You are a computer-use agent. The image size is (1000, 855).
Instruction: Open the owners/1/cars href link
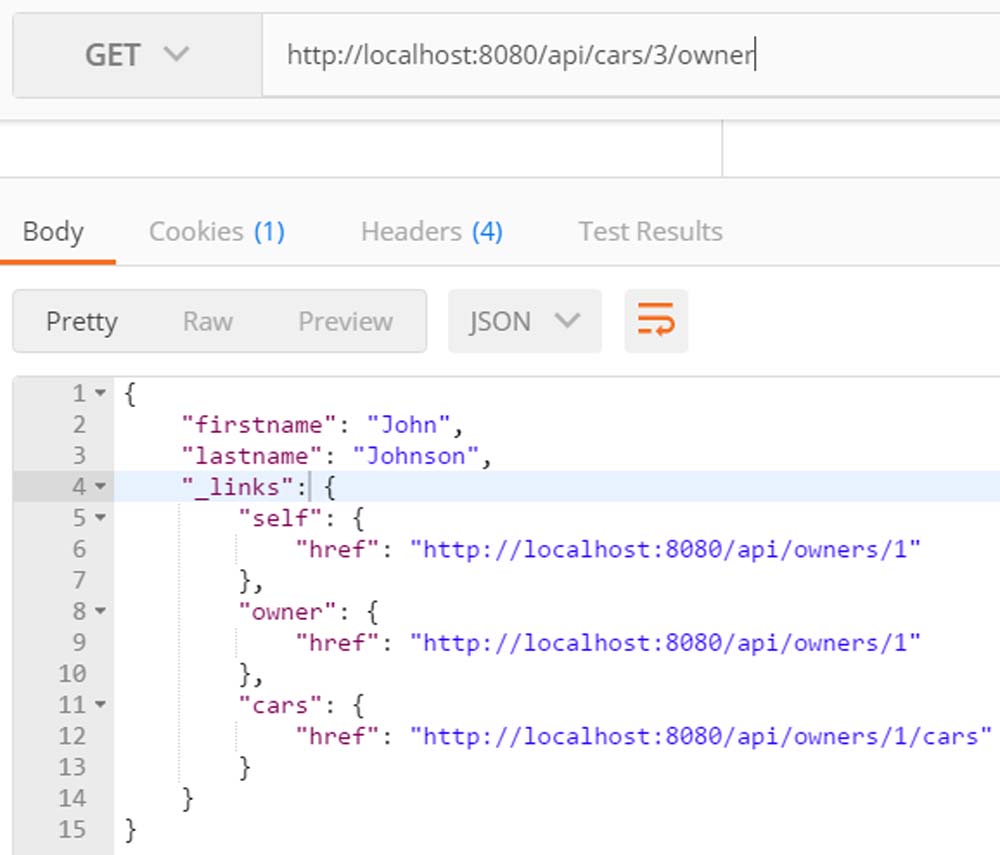click(x=700, y=736)
